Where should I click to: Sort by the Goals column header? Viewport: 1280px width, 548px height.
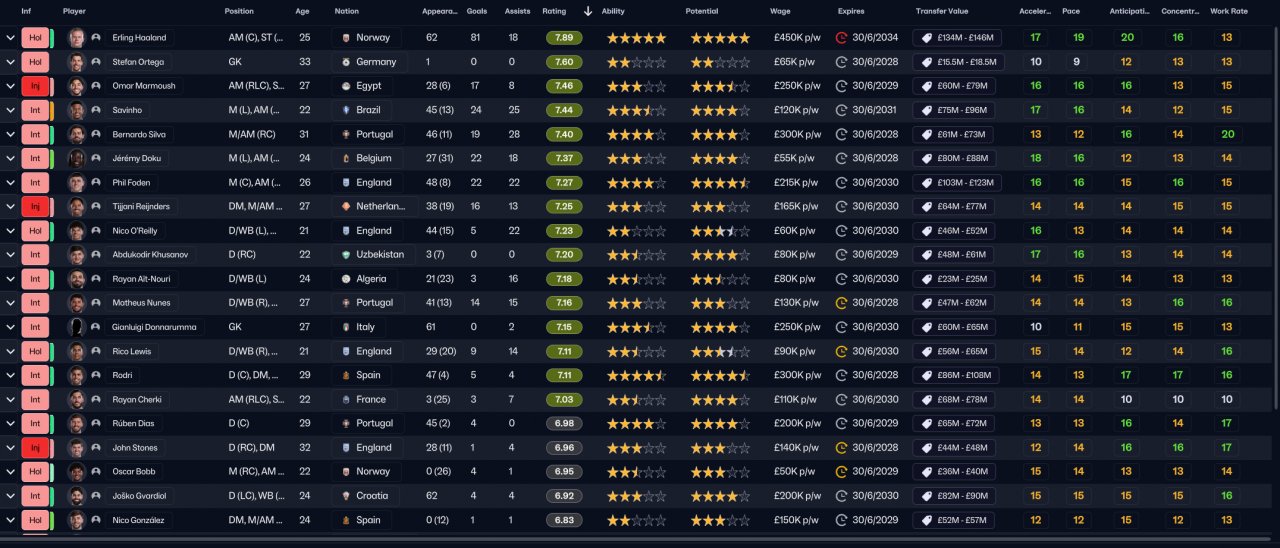pyautogui.click(x=477, y=11)
